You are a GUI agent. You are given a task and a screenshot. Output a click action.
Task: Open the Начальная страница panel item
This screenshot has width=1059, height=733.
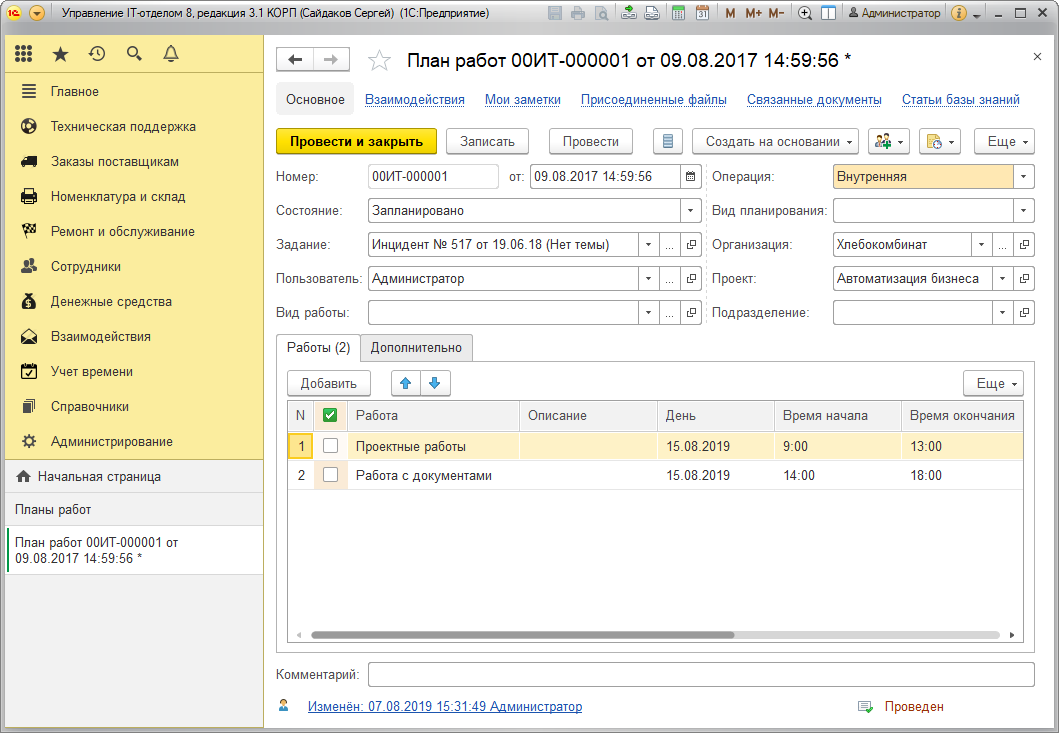click(134, 476)
